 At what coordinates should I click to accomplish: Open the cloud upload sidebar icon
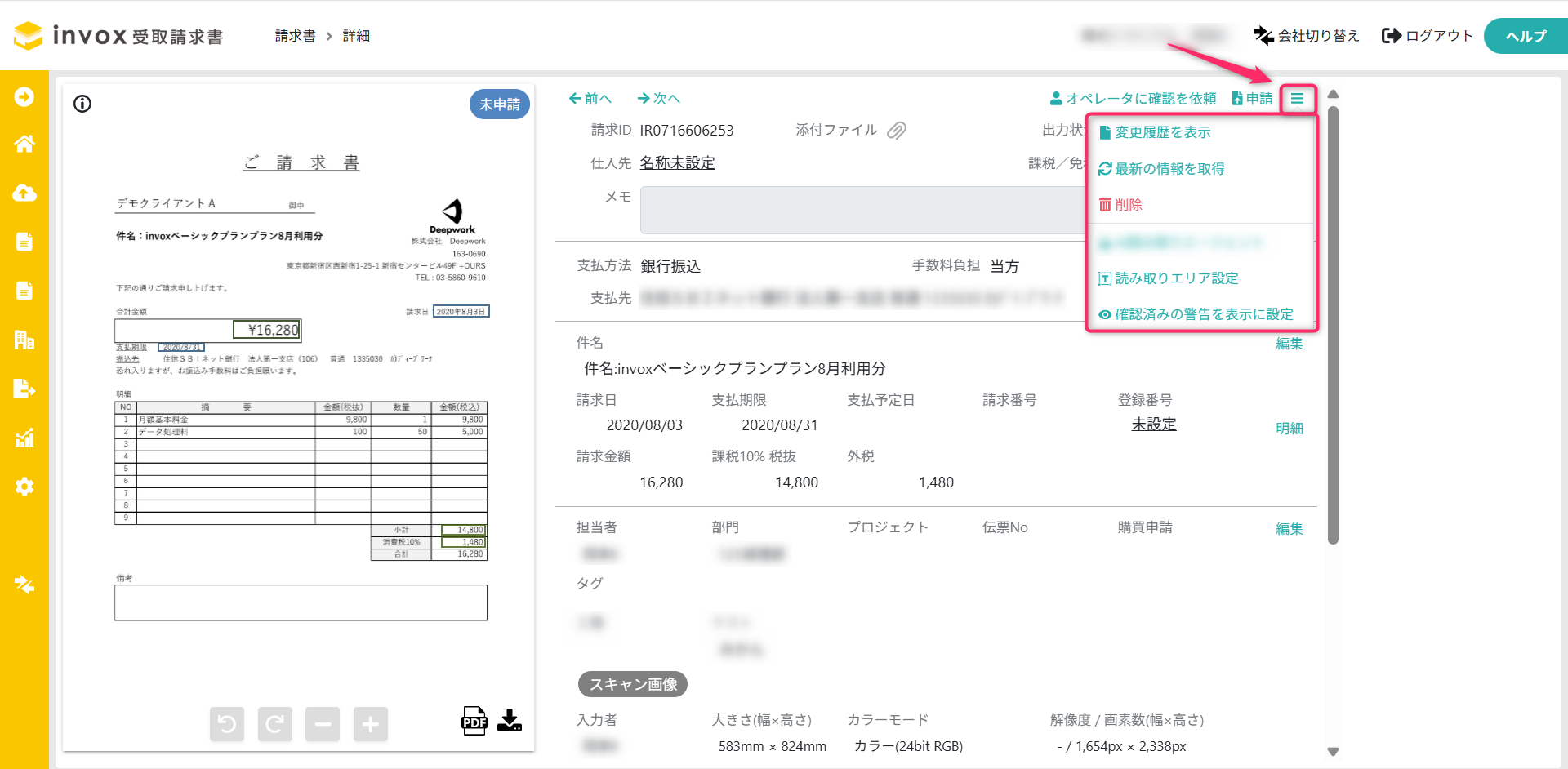click(24, 193)
